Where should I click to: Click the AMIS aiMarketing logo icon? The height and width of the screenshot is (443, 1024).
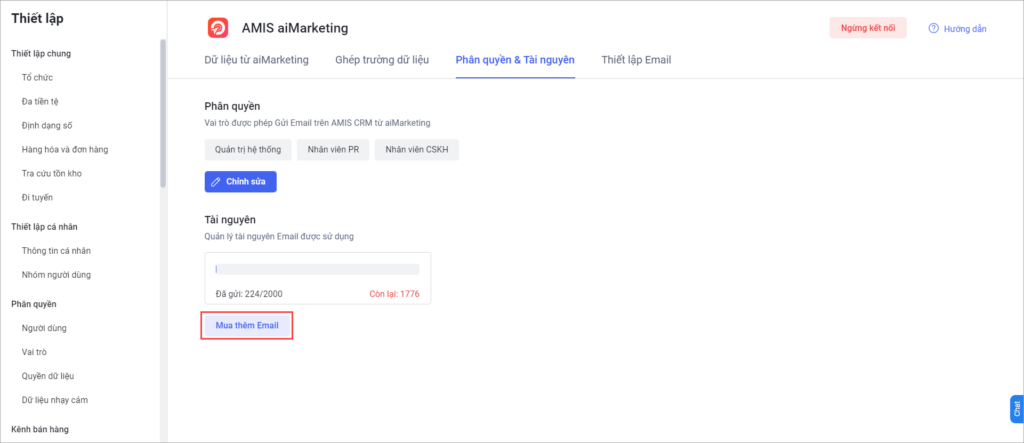coord(217,28)
